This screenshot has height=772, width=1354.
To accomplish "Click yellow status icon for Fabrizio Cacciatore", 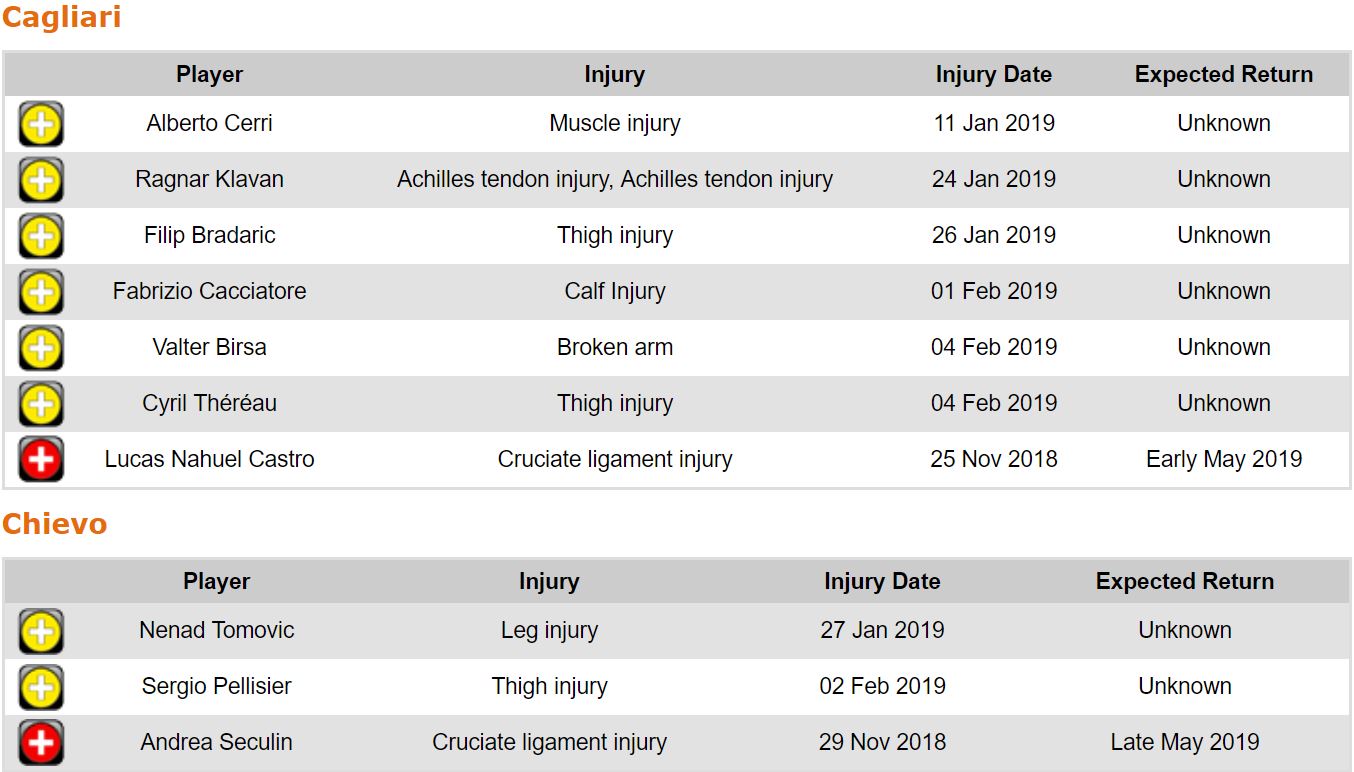I will (x=41, y=292).
